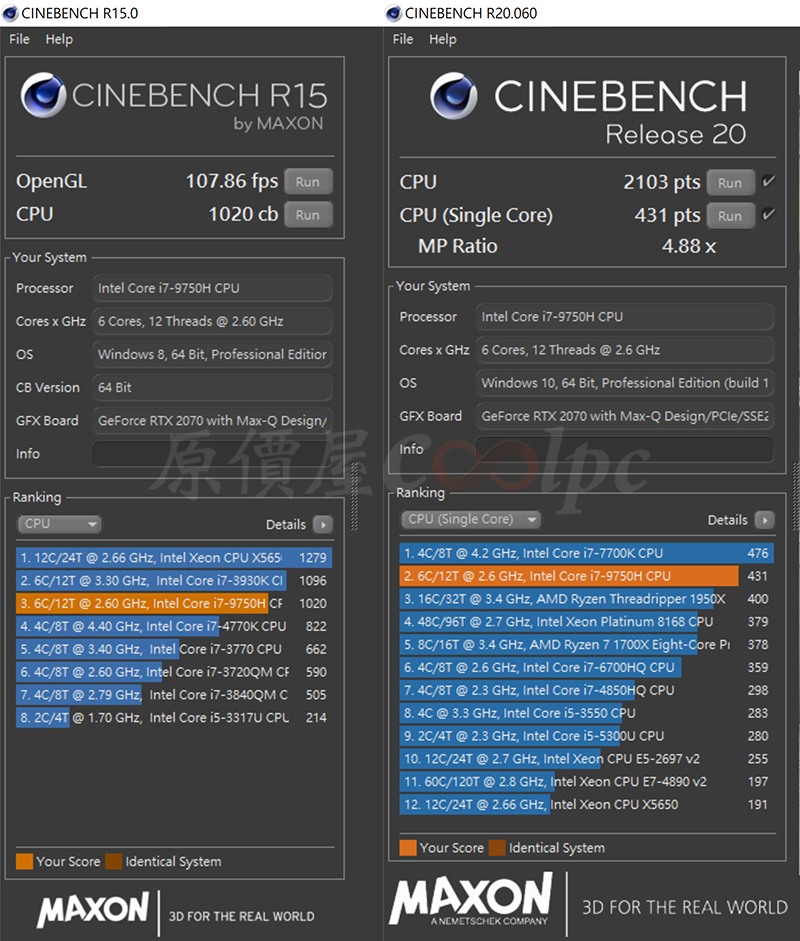This screenshot has height=941, width=800.
Task: Click the Cinebench R20.060 title bar app icon
Action: tap(394, 13)
